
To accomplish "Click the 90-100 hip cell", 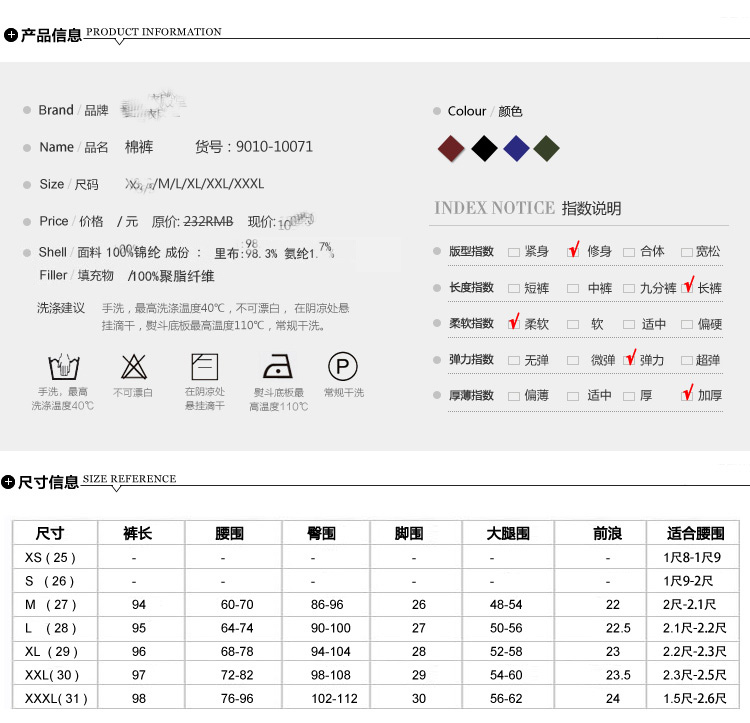I will 331,628.
